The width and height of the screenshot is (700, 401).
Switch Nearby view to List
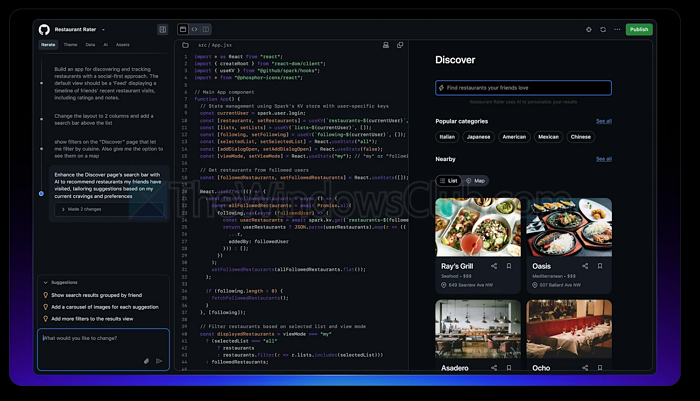click(x=449, y=181)
